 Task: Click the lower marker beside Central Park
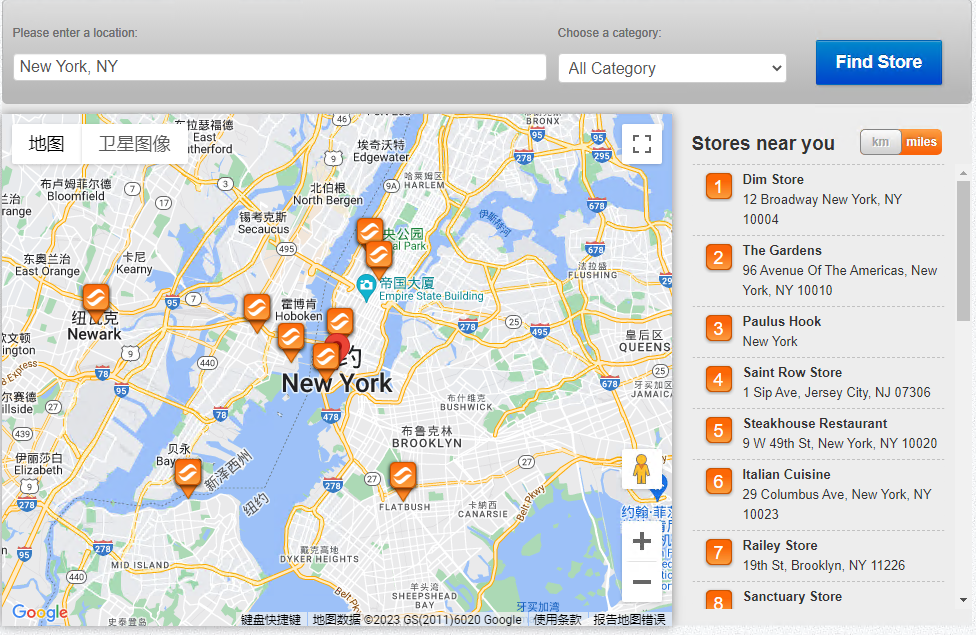point(378,257)
